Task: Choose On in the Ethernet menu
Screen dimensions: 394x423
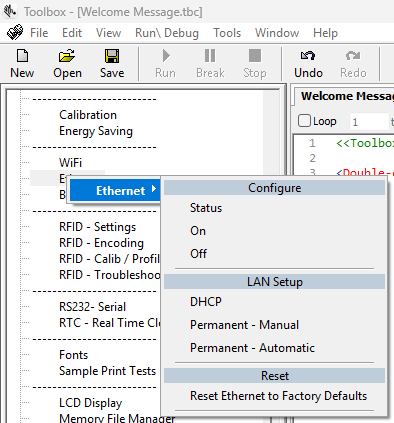Action: tap(198, 231)
